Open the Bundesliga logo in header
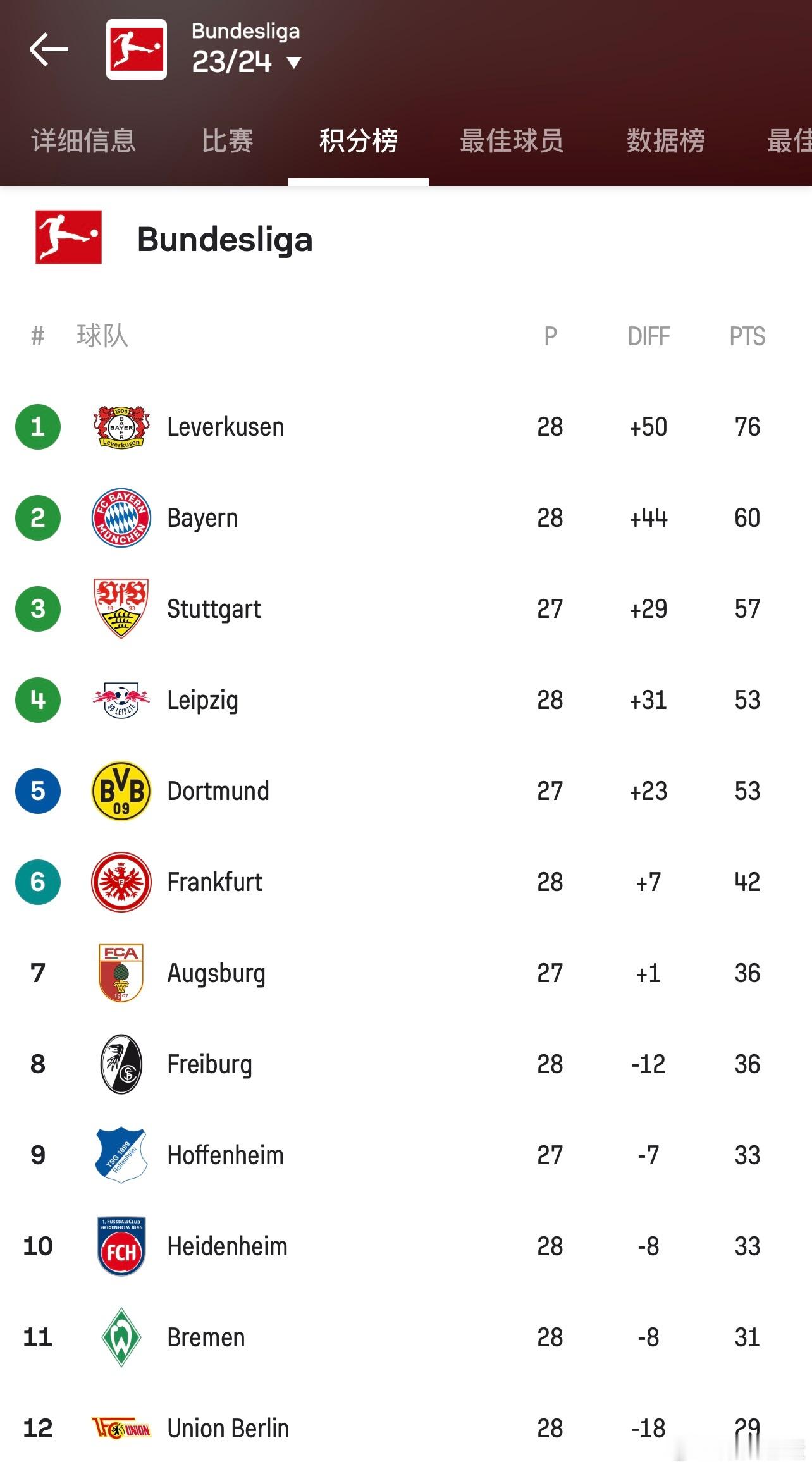Screen dimensions: 812x1469 137,49
